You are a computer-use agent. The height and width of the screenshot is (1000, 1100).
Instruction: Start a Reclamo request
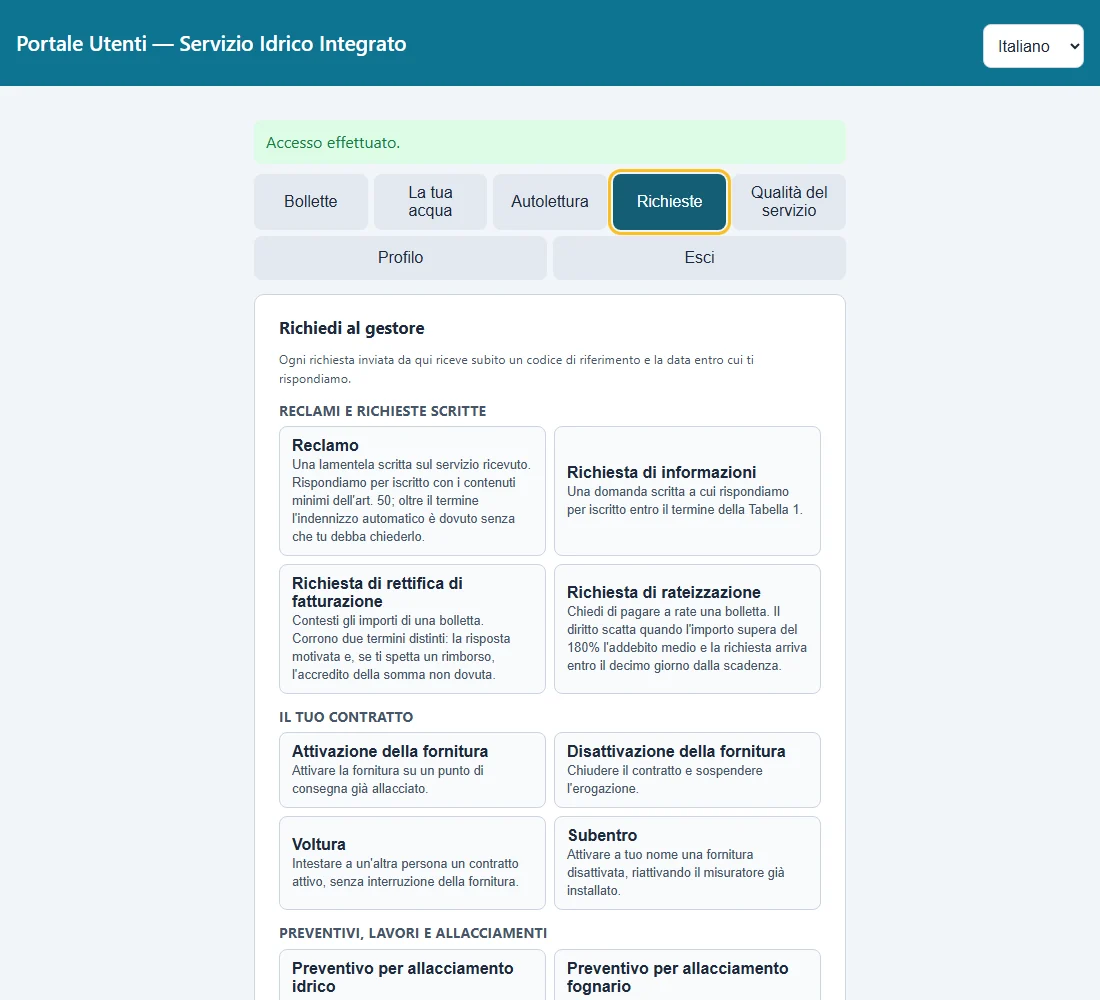pos(412,491)
